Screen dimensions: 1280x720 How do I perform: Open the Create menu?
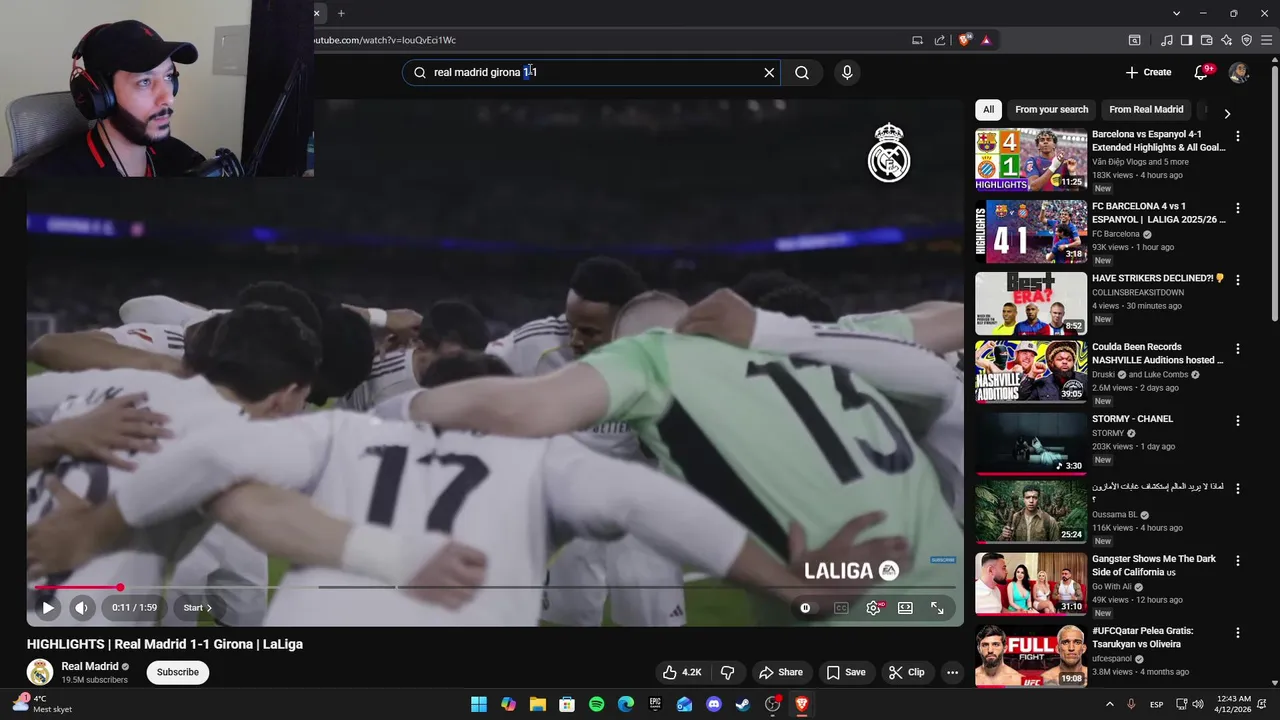1148,72
